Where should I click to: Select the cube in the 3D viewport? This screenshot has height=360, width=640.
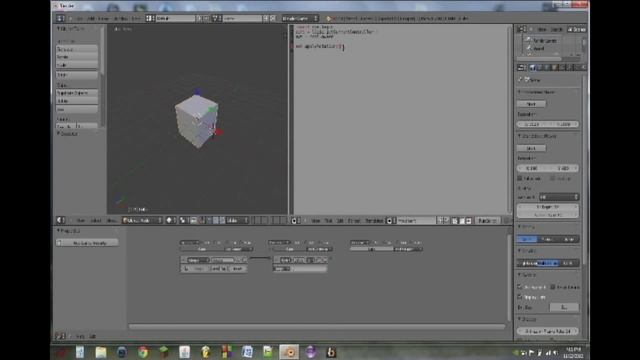coord(196,122)
